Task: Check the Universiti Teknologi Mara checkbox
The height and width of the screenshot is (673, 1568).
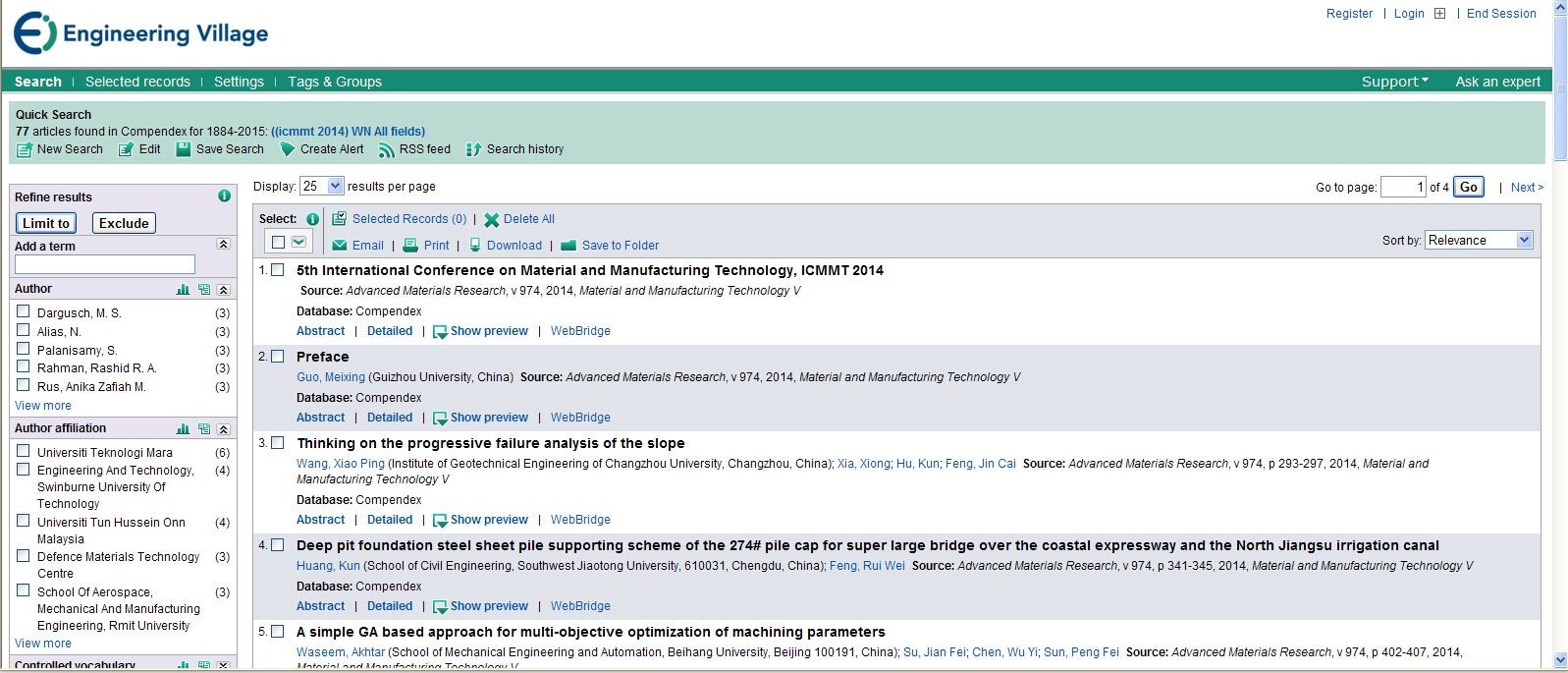Action: point(24,451)
